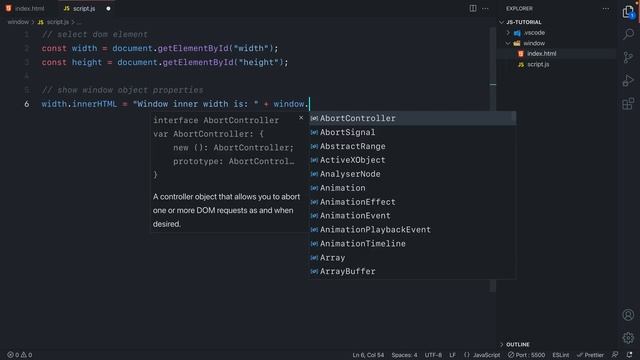Click Ln 6, Col 54 position indicator
640x360 pixels.
pos(368,355)
